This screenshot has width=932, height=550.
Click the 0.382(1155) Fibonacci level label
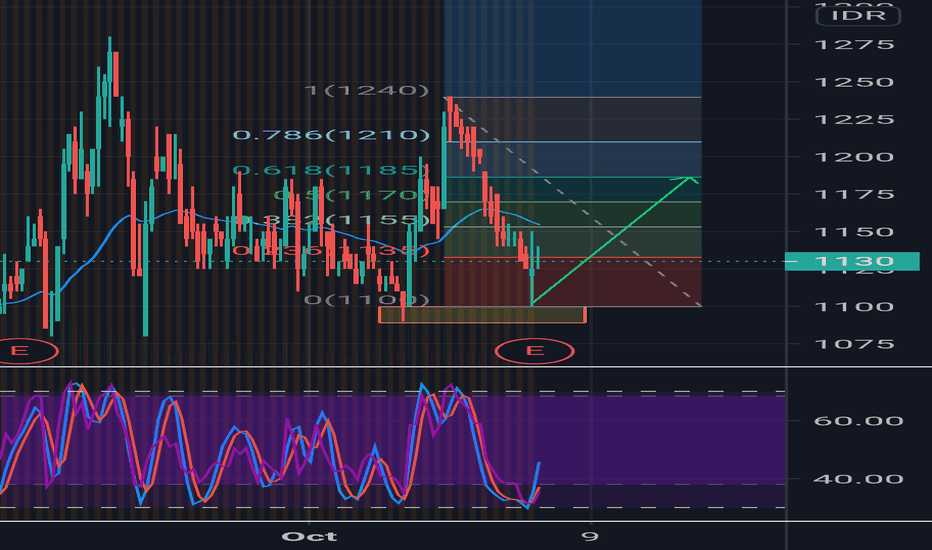click(x=331, y=220)
